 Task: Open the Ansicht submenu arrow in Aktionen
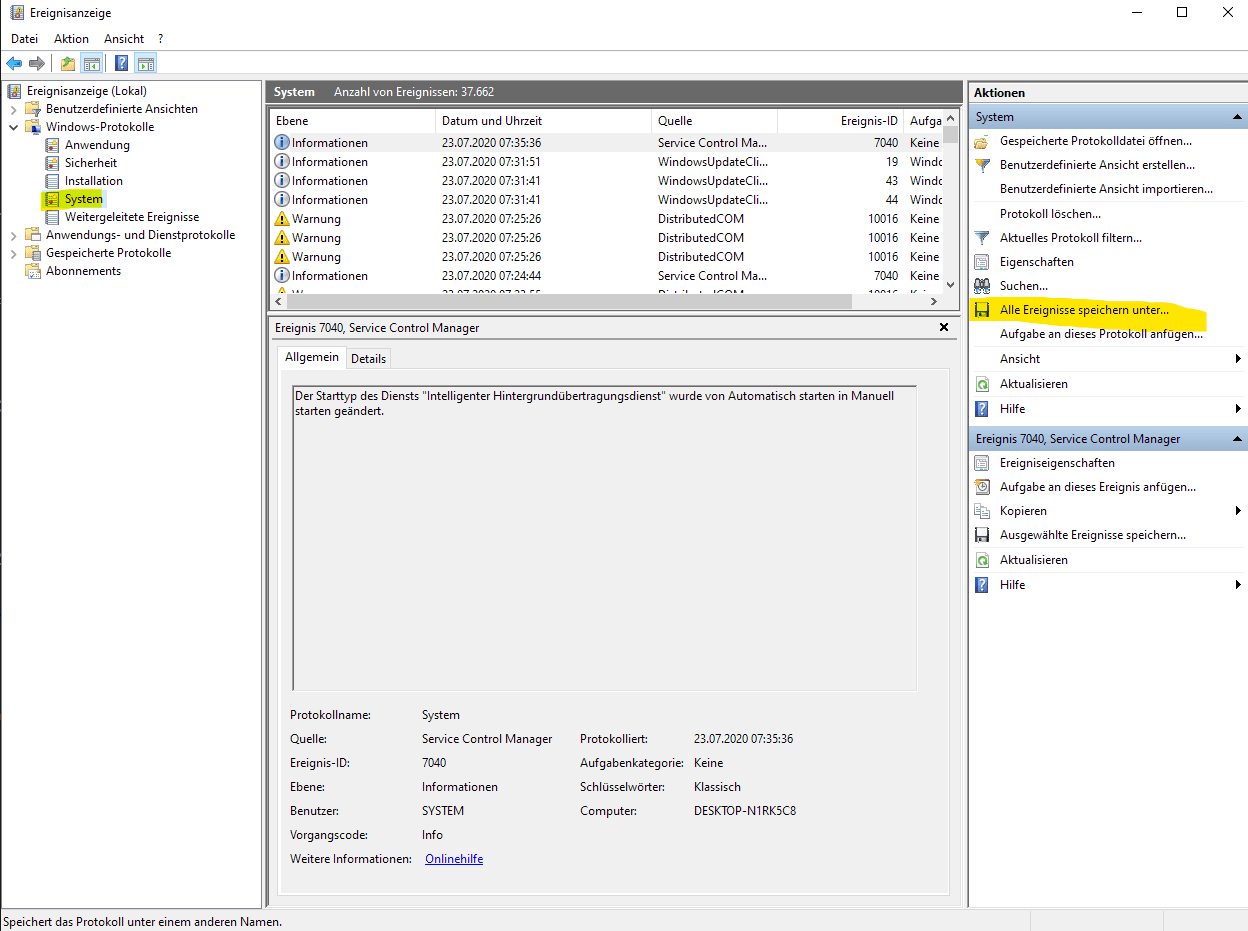(x=1238, y=359)
